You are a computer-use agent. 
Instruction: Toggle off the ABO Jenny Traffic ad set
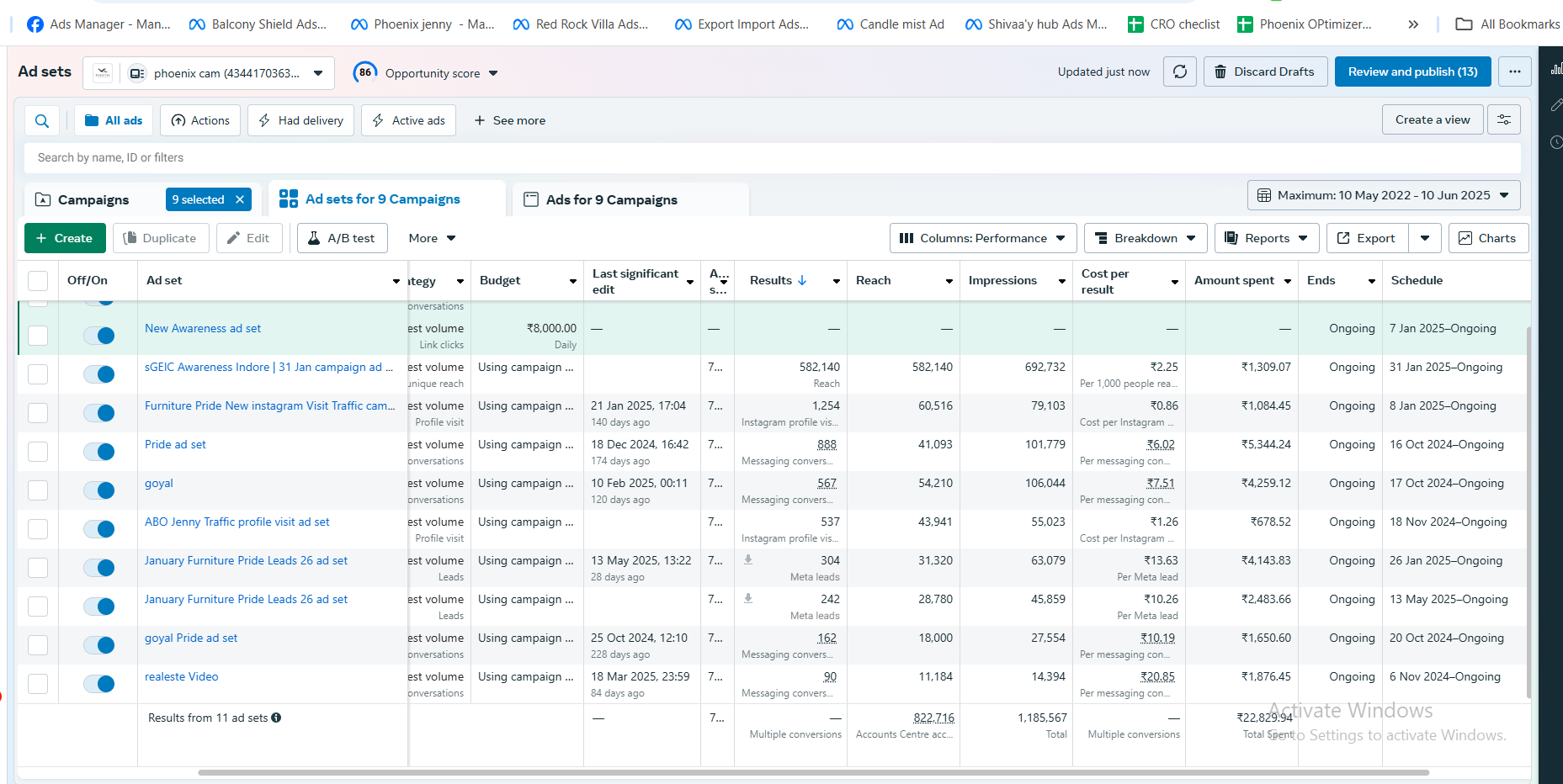pyautogui.click(x=99, y=529)
